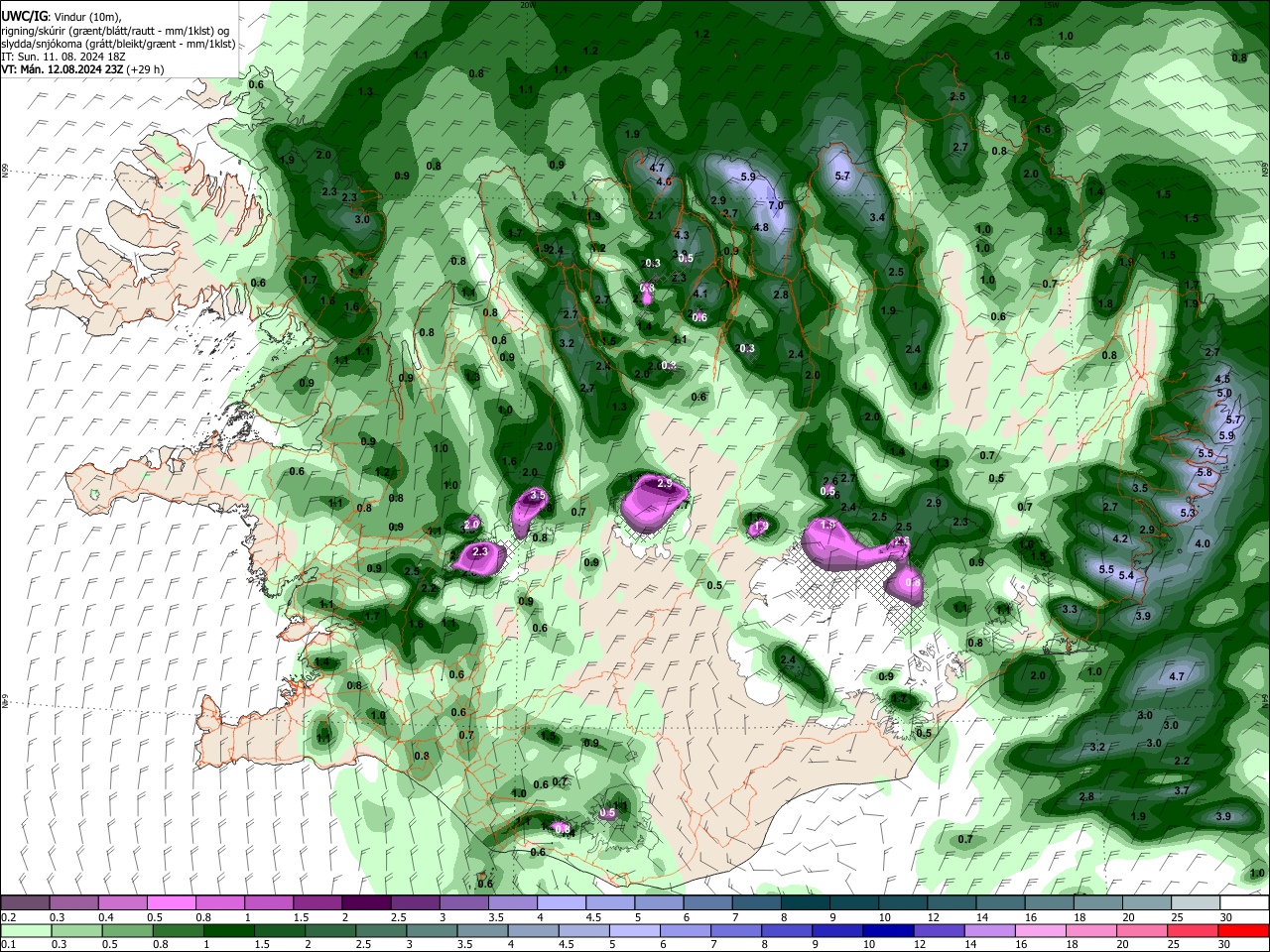Select the 4.2 value in the eastern highlands
Viewport: 1270px width, 952px height.
tap(1121, 538)
